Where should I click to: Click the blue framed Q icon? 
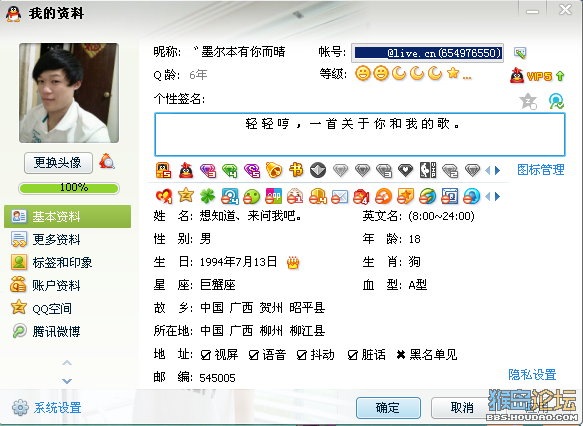[450, 196]
